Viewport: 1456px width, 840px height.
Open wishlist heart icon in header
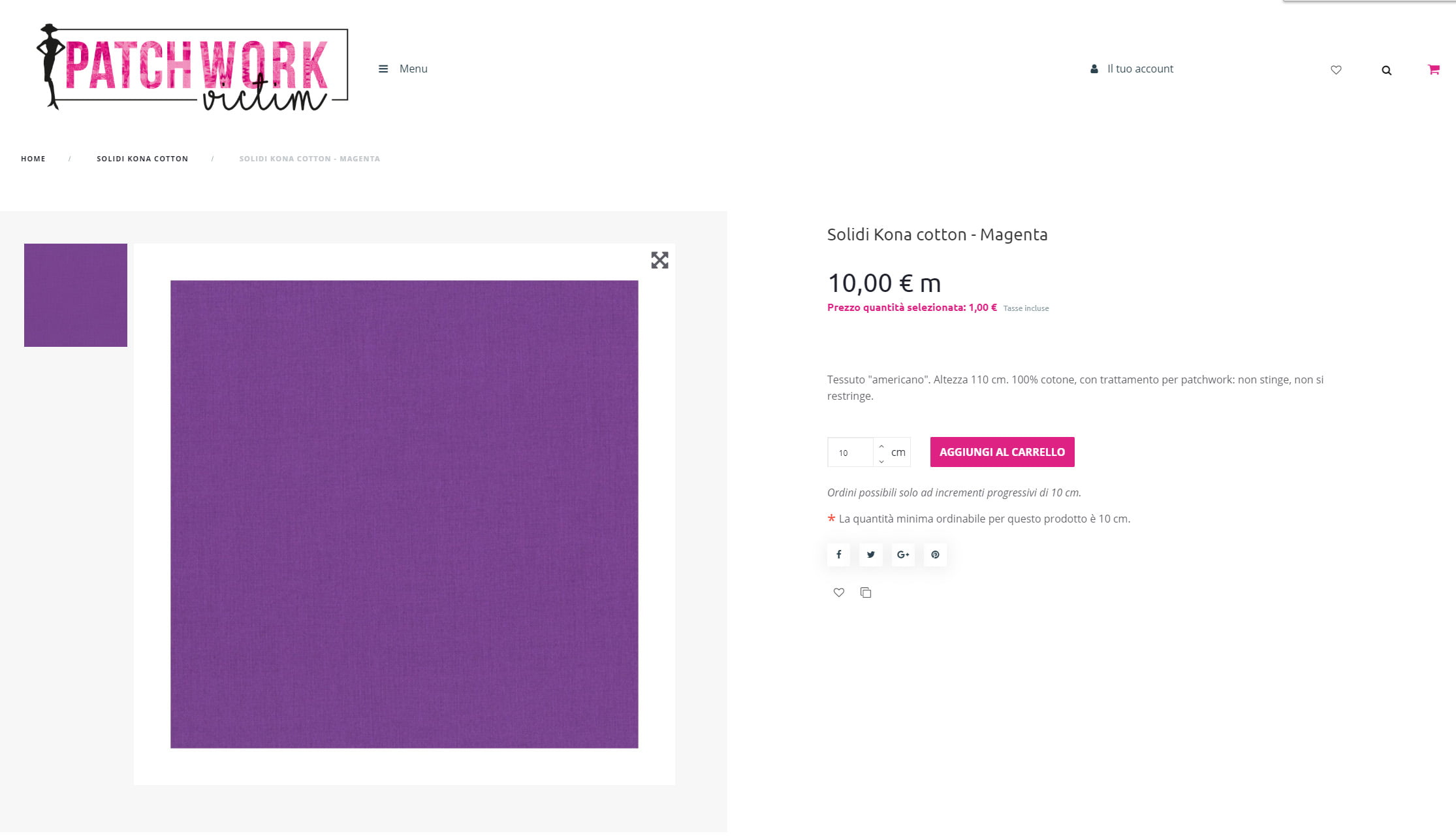[x=1336, y=70]
